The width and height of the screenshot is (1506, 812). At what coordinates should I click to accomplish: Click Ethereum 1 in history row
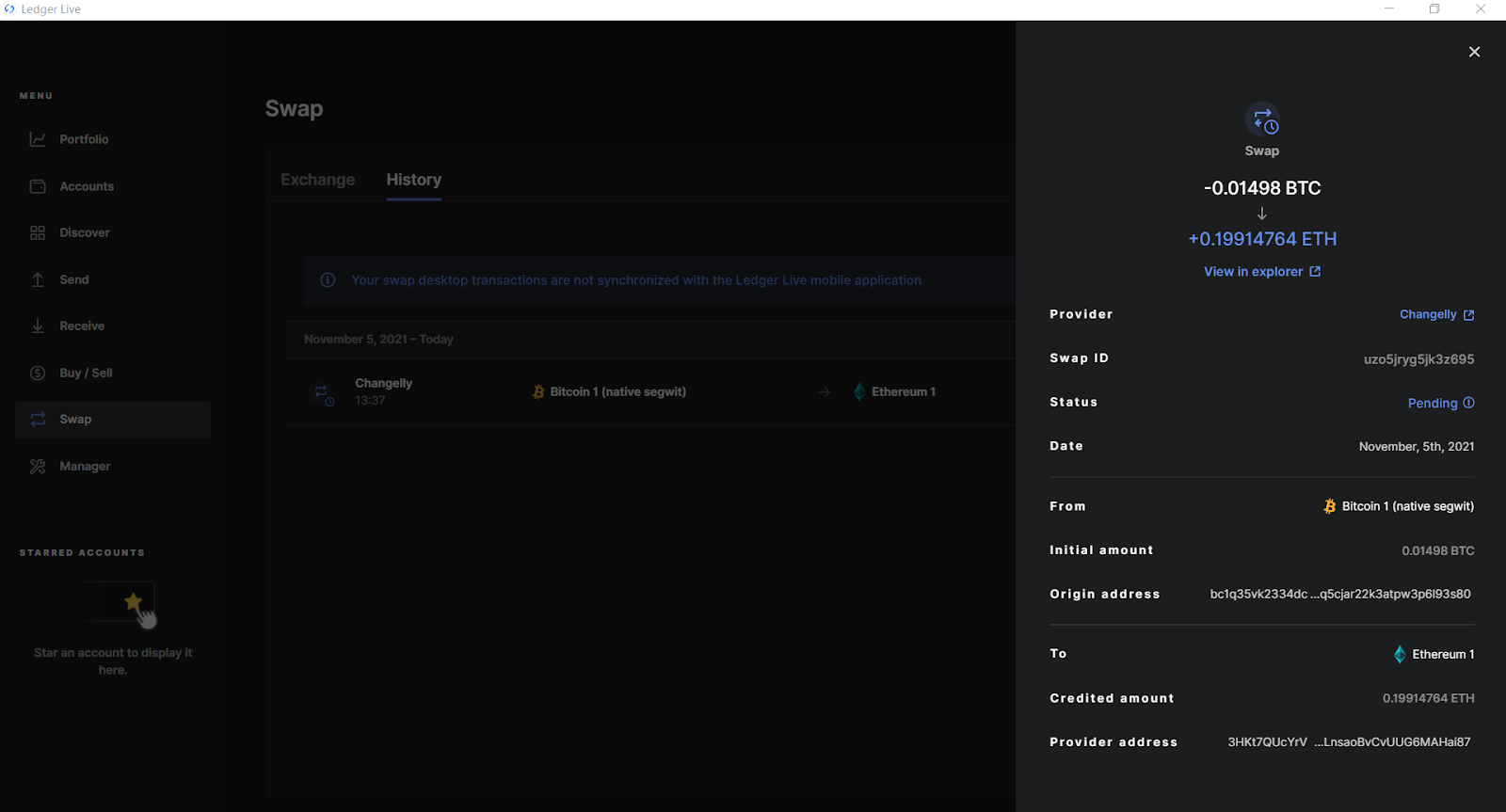tap(904, 391)
